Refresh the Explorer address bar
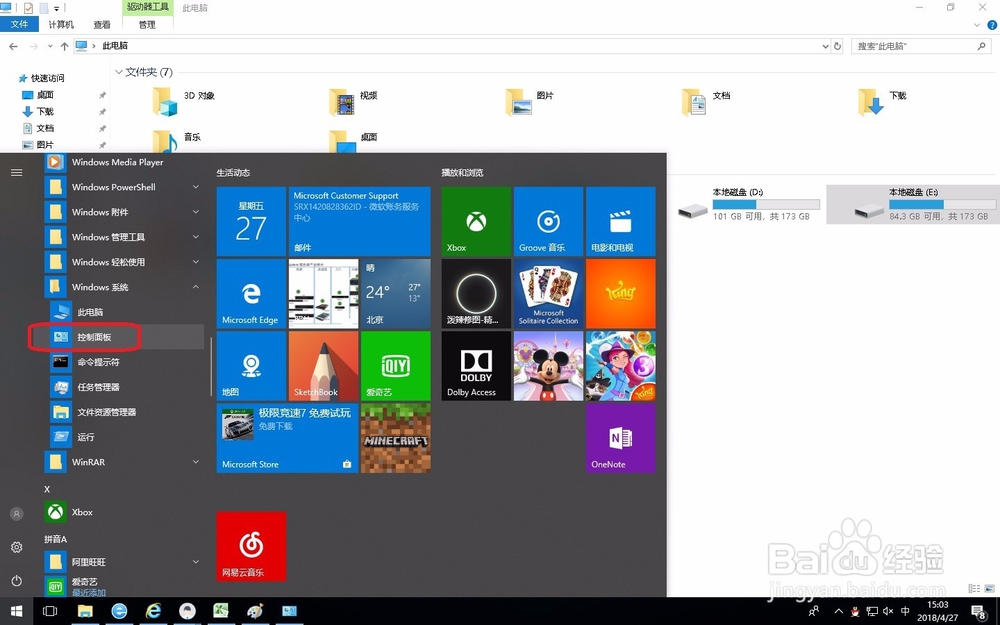1000x625 pixels. [x=837, y=46]
